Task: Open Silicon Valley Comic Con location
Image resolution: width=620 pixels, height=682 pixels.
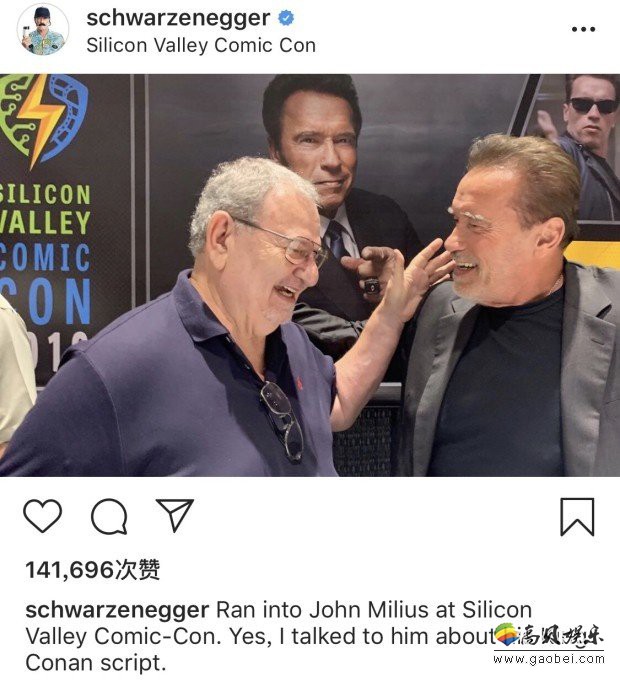Action: pyautogui.click(x=201, y=45)
